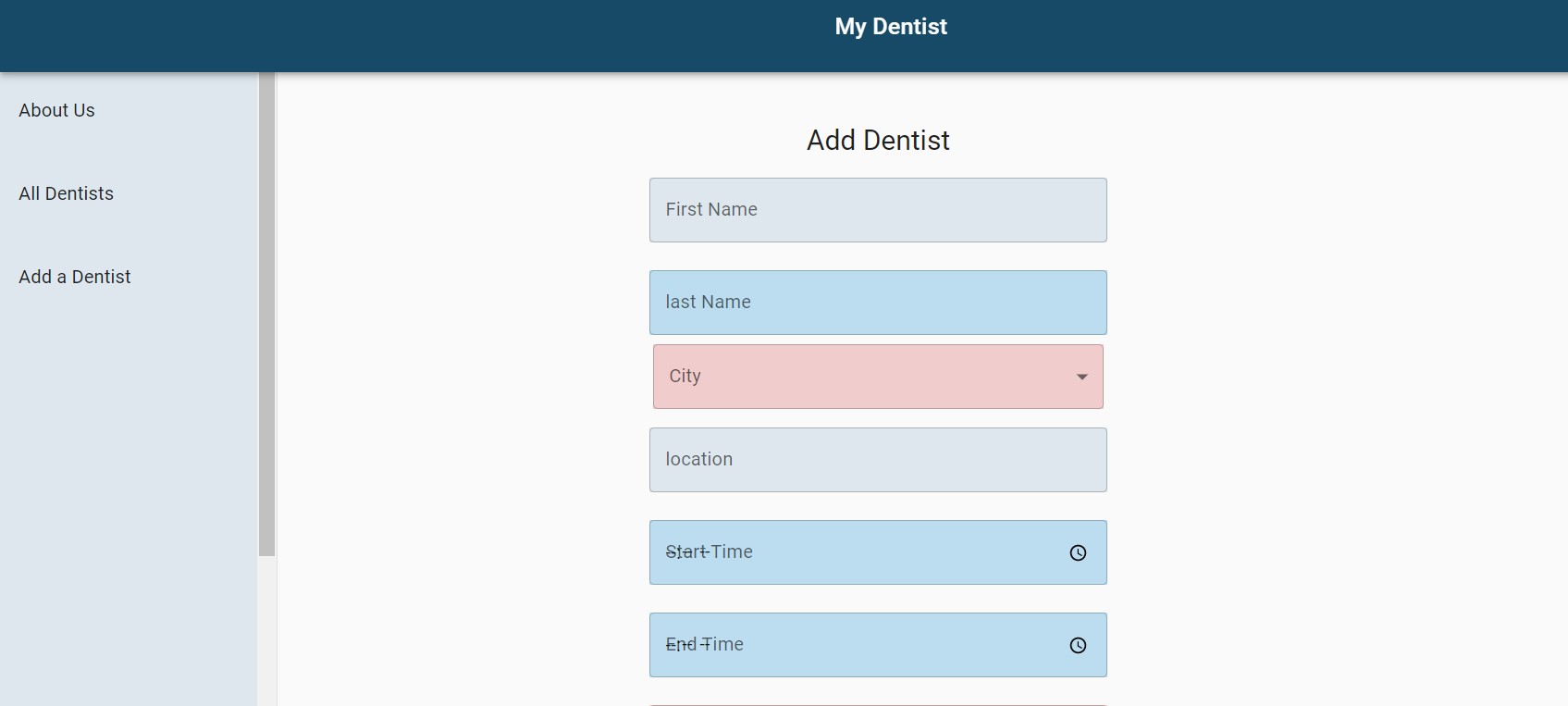Image resolution: width=1568 pixels, height=706 pixels.
Task: Select Add a Dentist in the sidebar
Action: (x=75, y=277)
